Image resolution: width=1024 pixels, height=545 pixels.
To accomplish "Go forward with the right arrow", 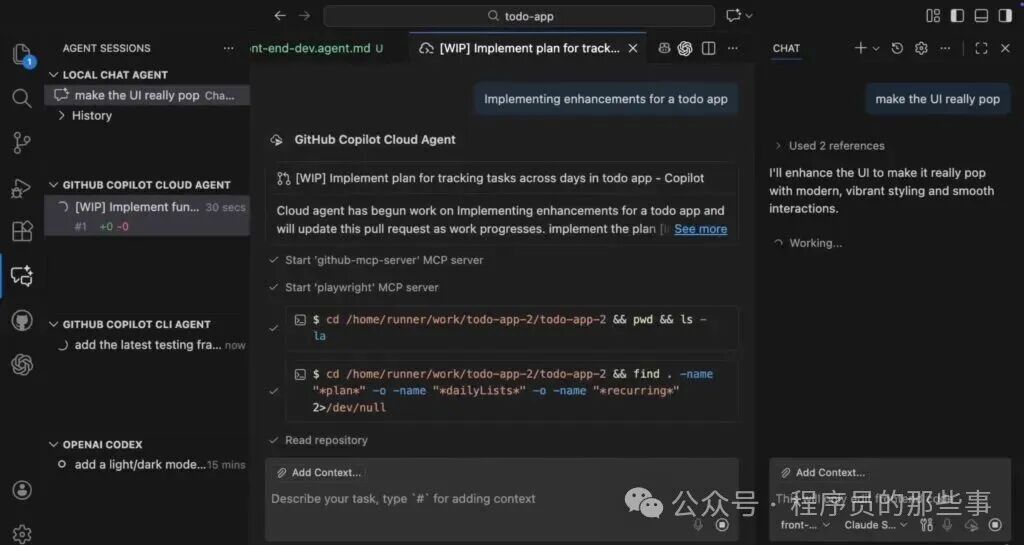I will coord(304,16).
